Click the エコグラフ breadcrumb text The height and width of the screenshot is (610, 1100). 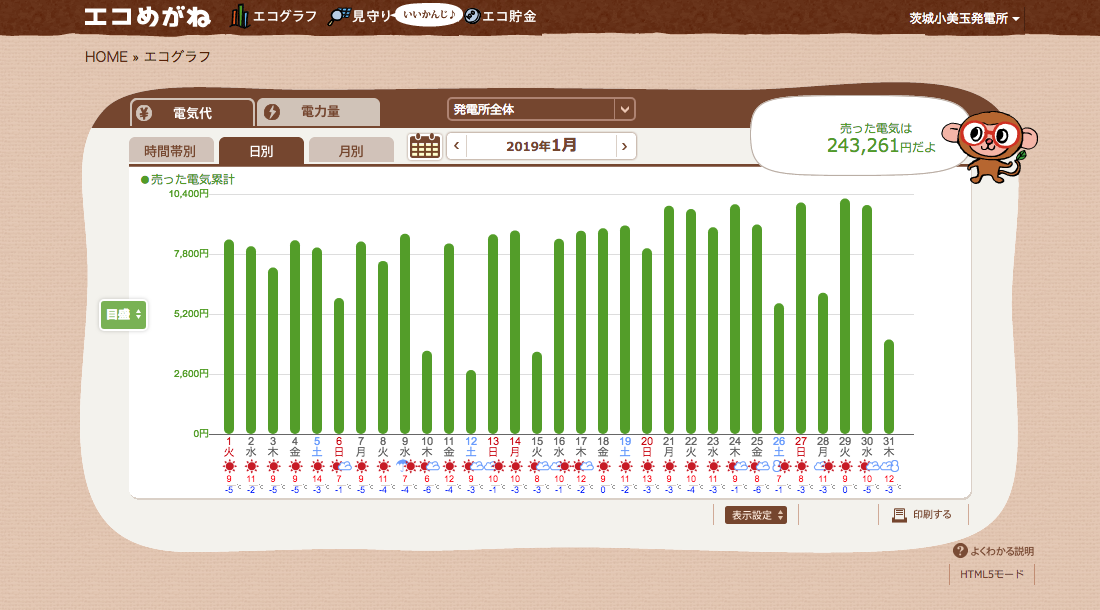point(177,57)
